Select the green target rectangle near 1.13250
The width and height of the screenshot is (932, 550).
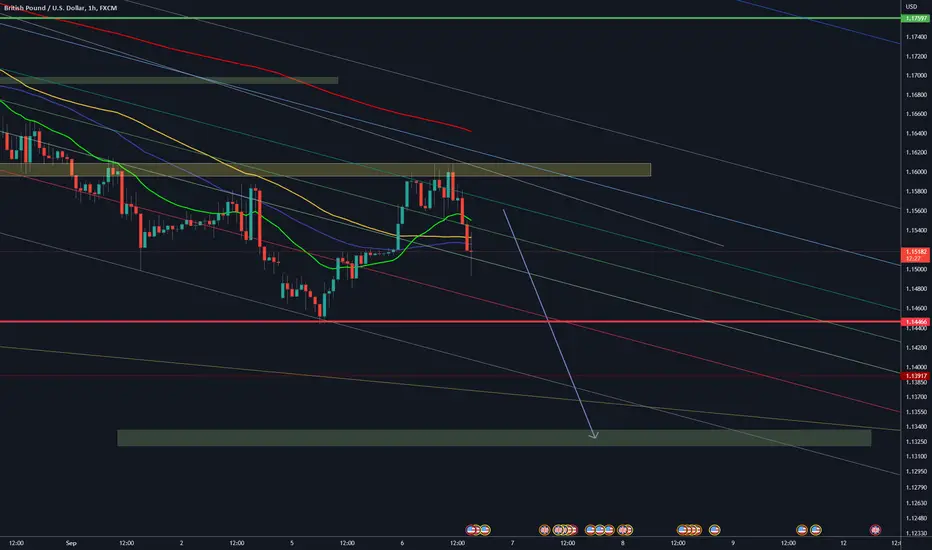pos(494,438)
